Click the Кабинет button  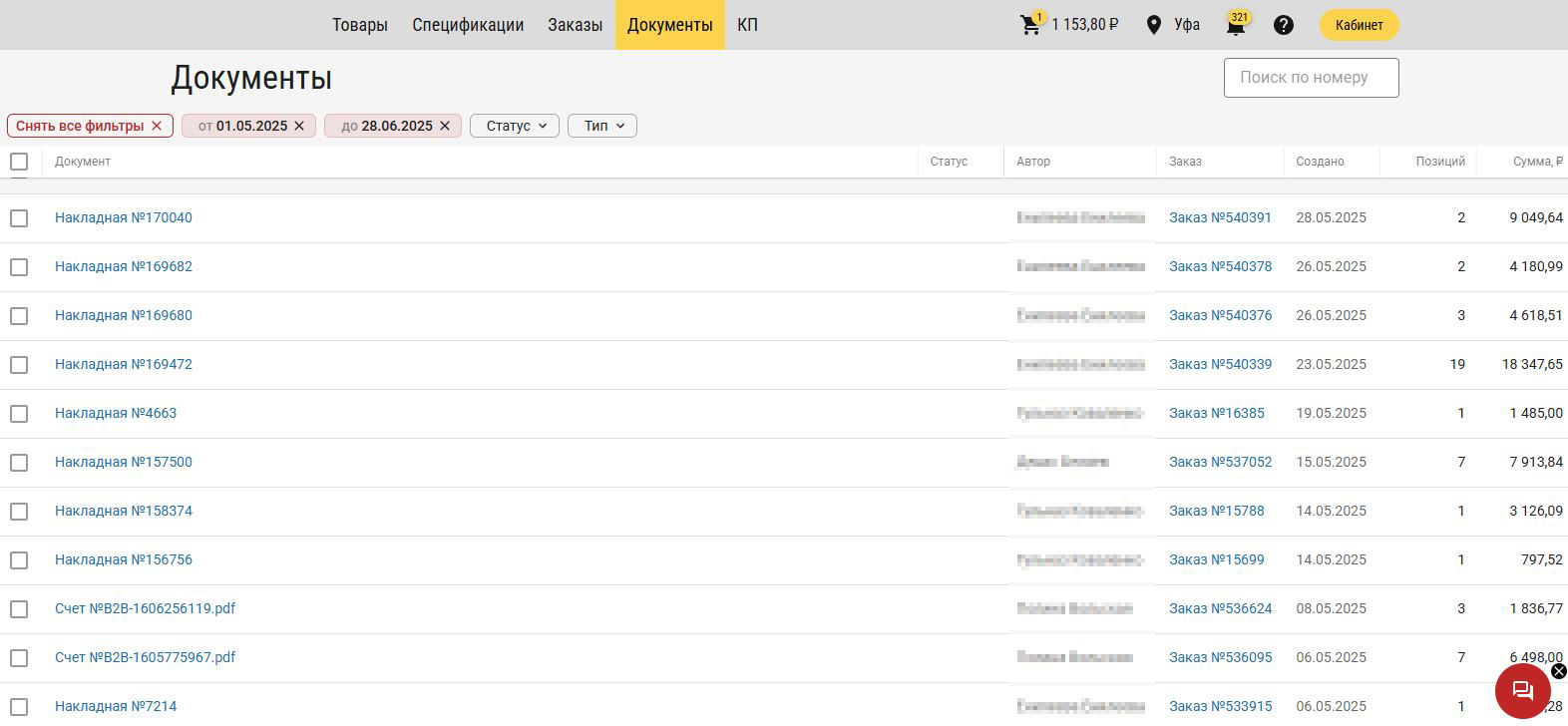click(1359, 25)
